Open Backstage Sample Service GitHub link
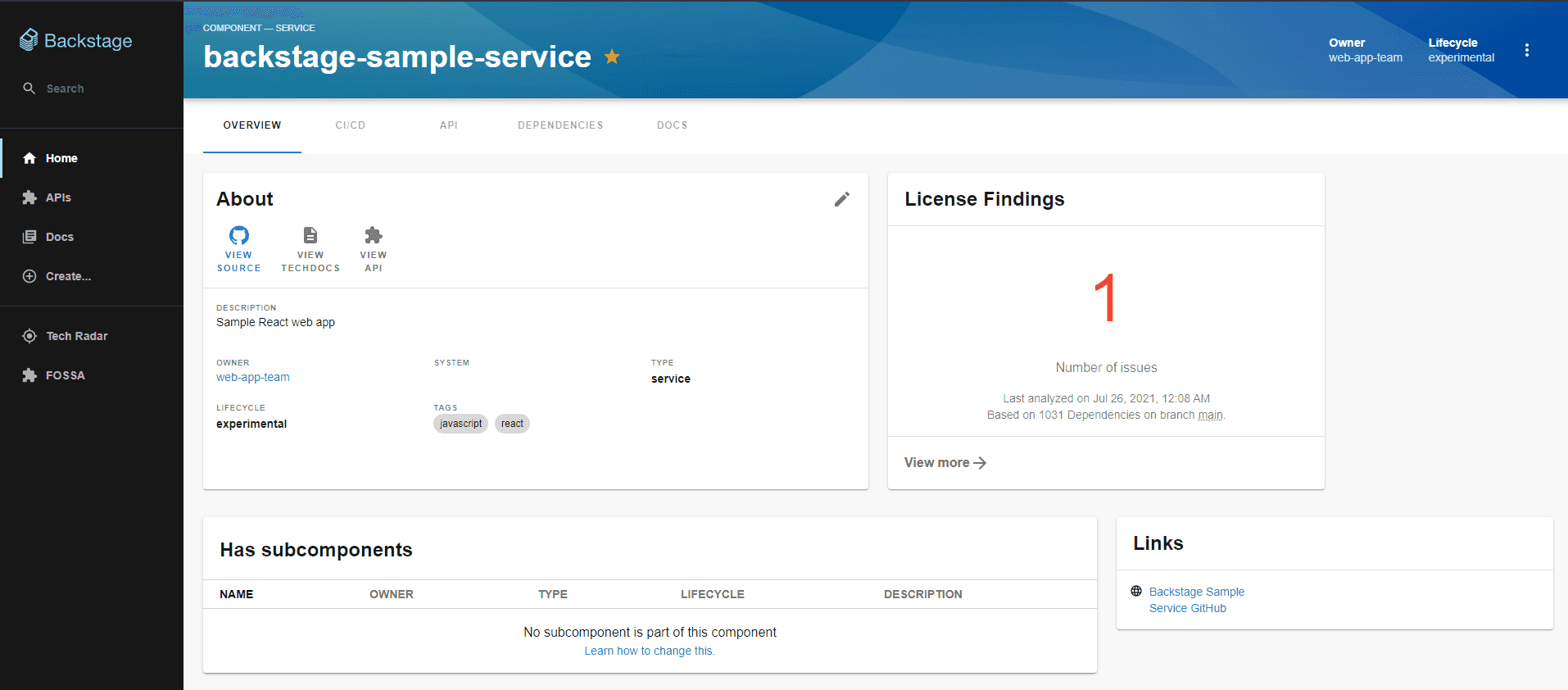 coord(1196,600)
